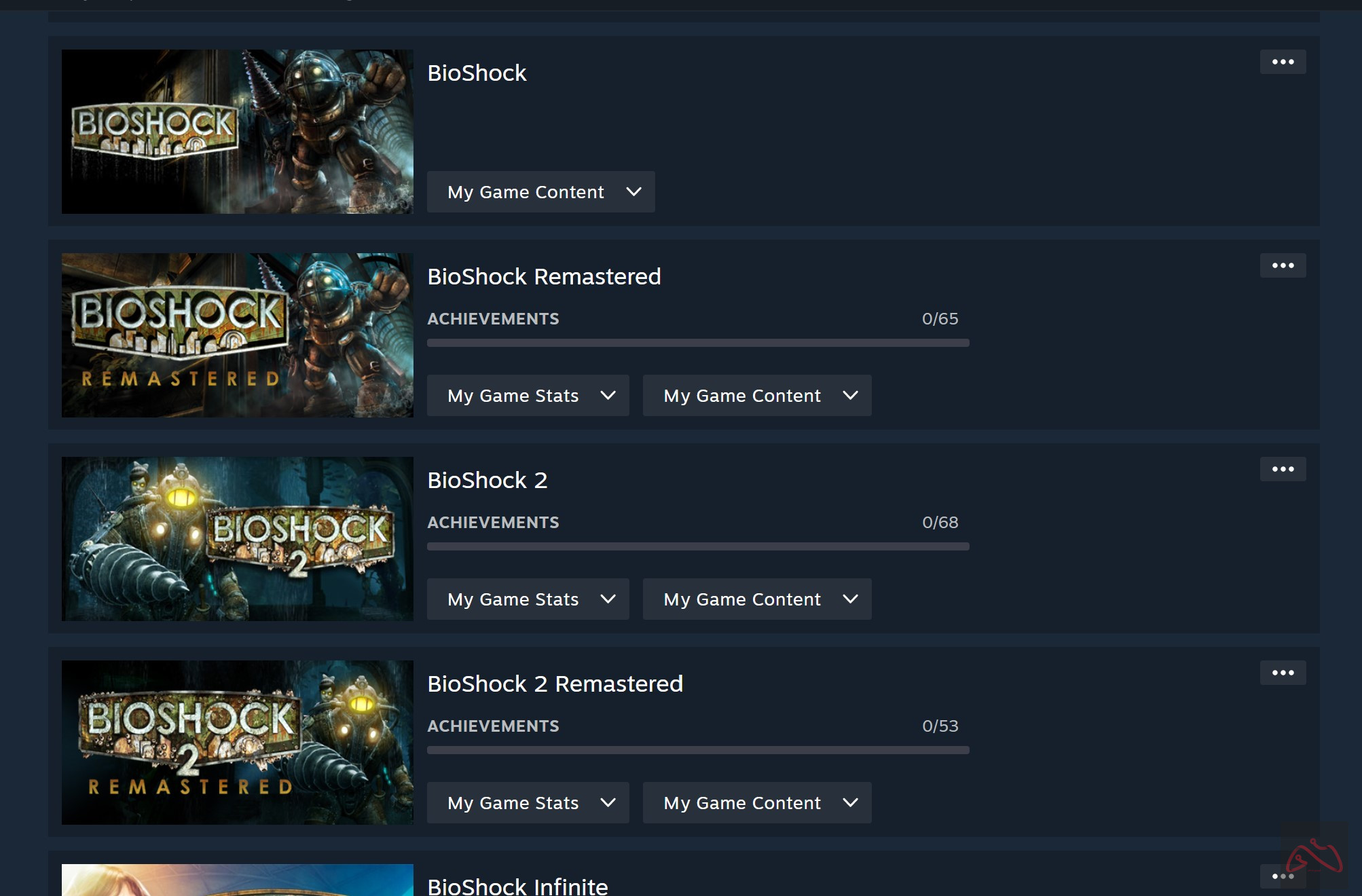
Task: Click the red overlay icon in bottom corner
Action: [x=1314, y=857]
